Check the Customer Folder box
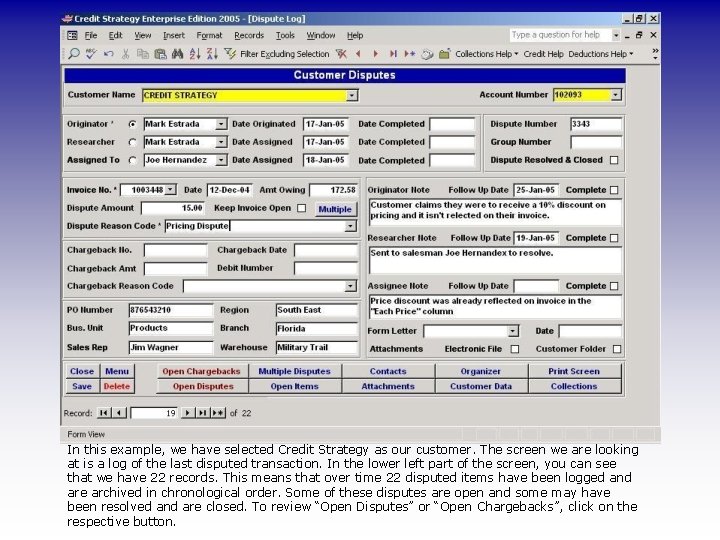 click(617, 349)
